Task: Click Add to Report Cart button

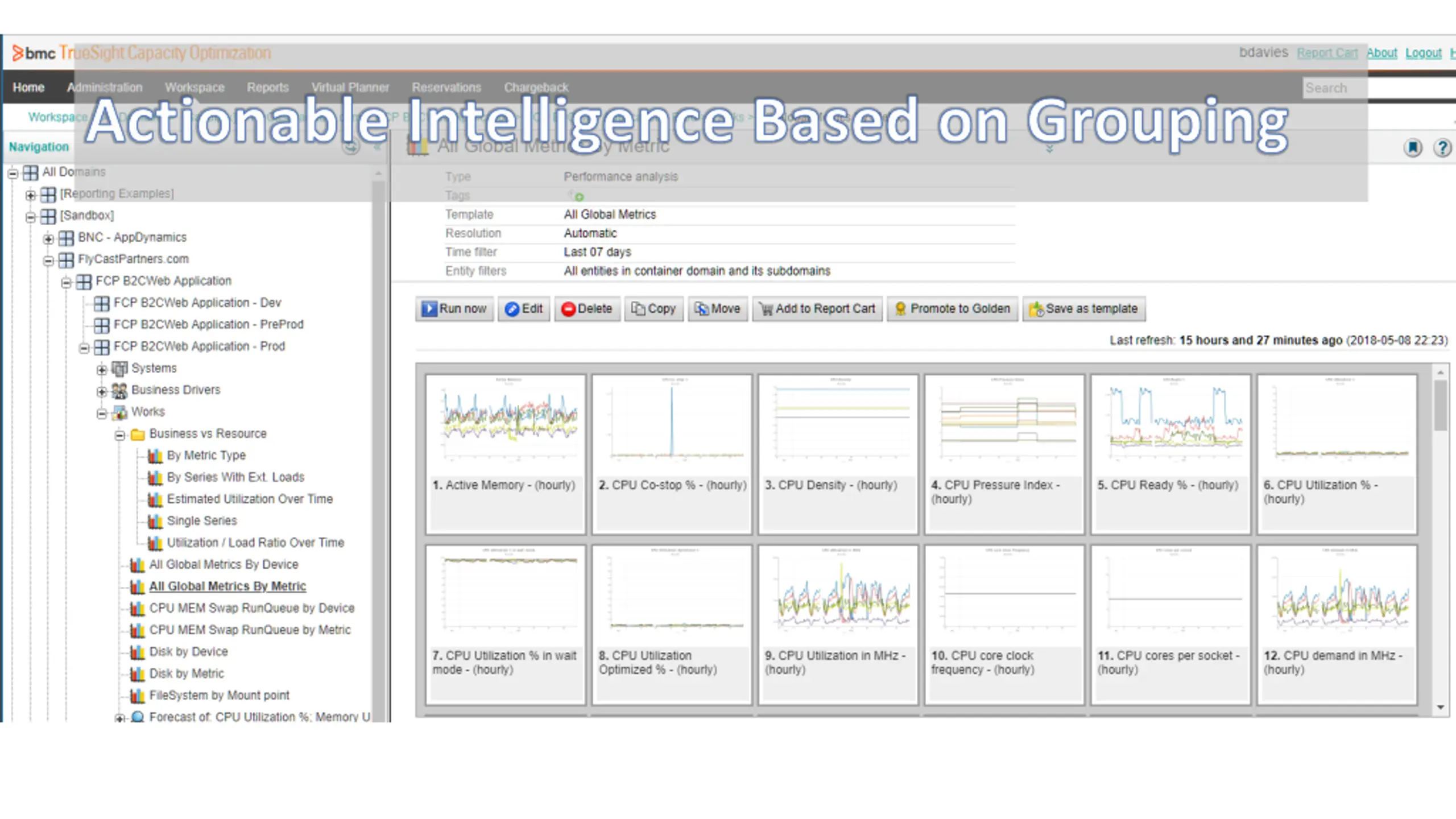Action: coord(817,309)
